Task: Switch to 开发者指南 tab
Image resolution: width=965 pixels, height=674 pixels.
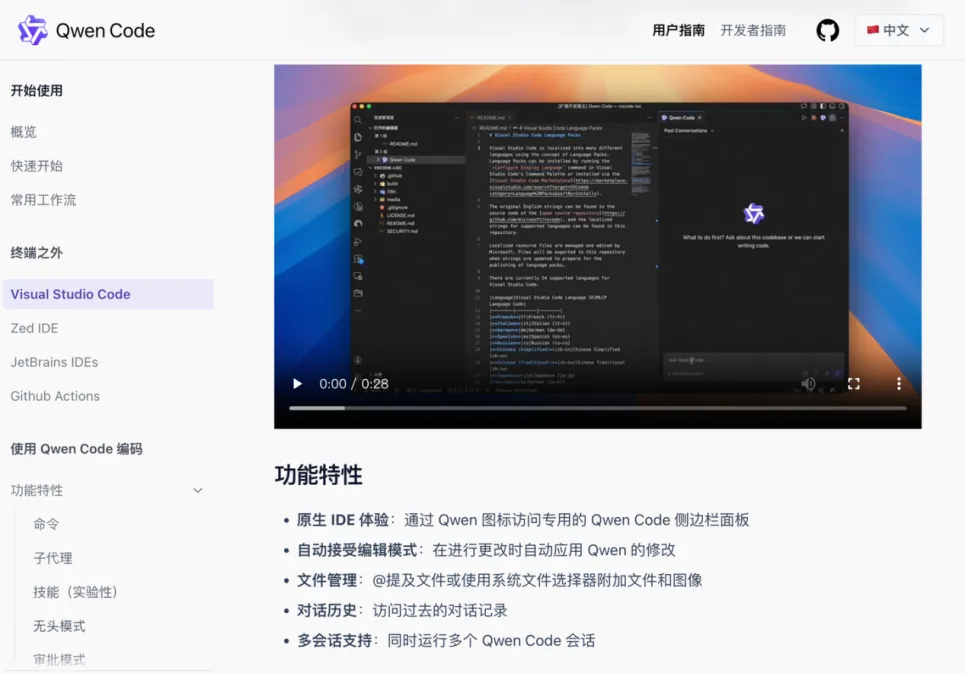Action: point(753,30)
